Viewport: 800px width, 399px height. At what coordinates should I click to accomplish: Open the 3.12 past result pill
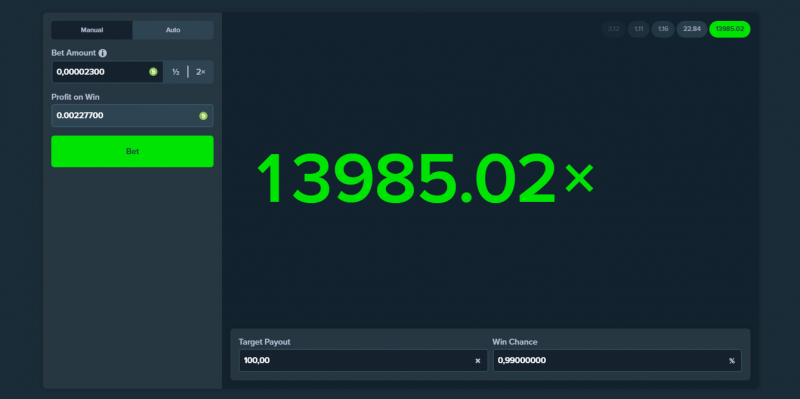tap(613, 29)
